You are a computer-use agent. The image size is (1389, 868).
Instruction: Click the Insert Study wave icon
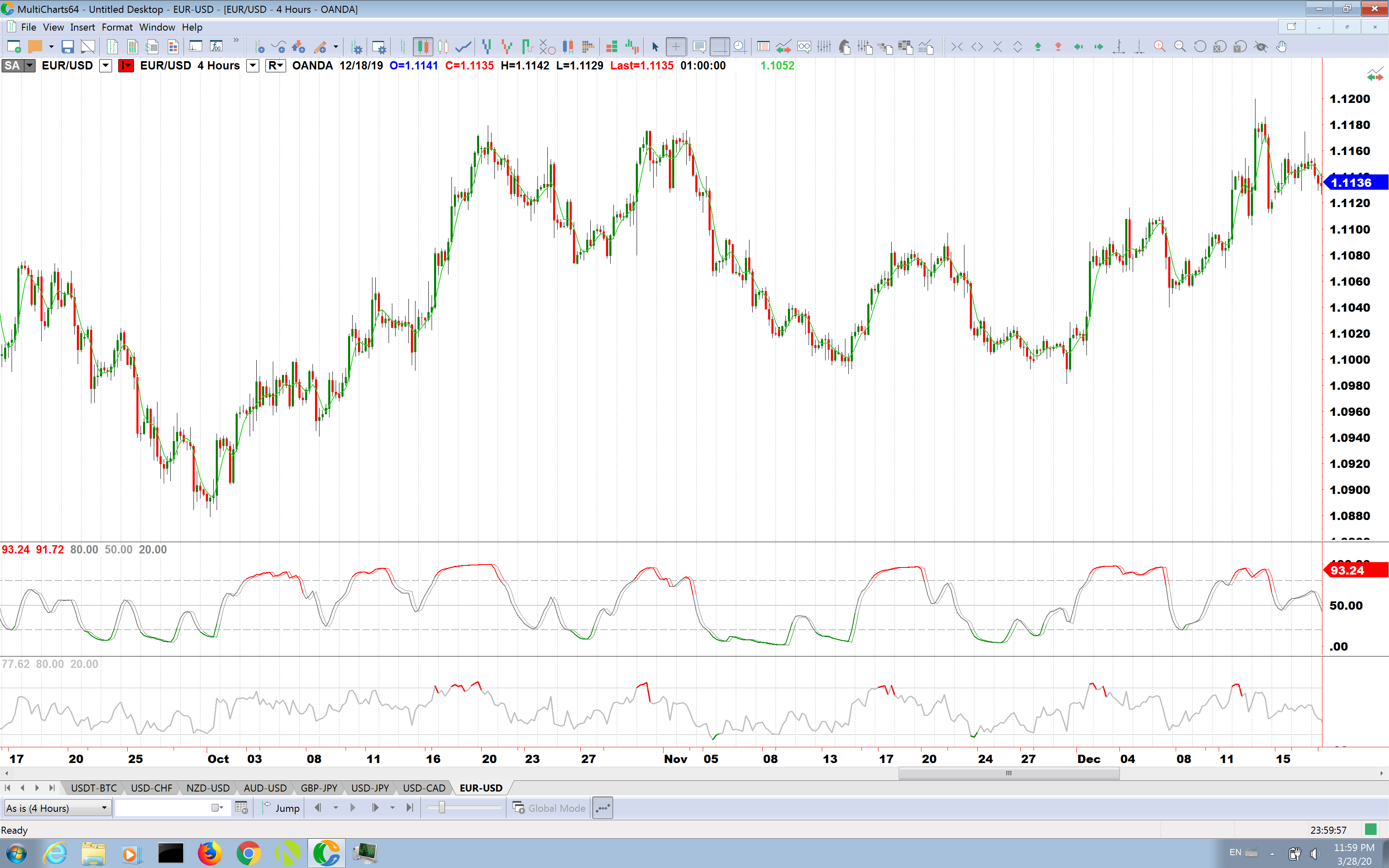pos(279,47)
